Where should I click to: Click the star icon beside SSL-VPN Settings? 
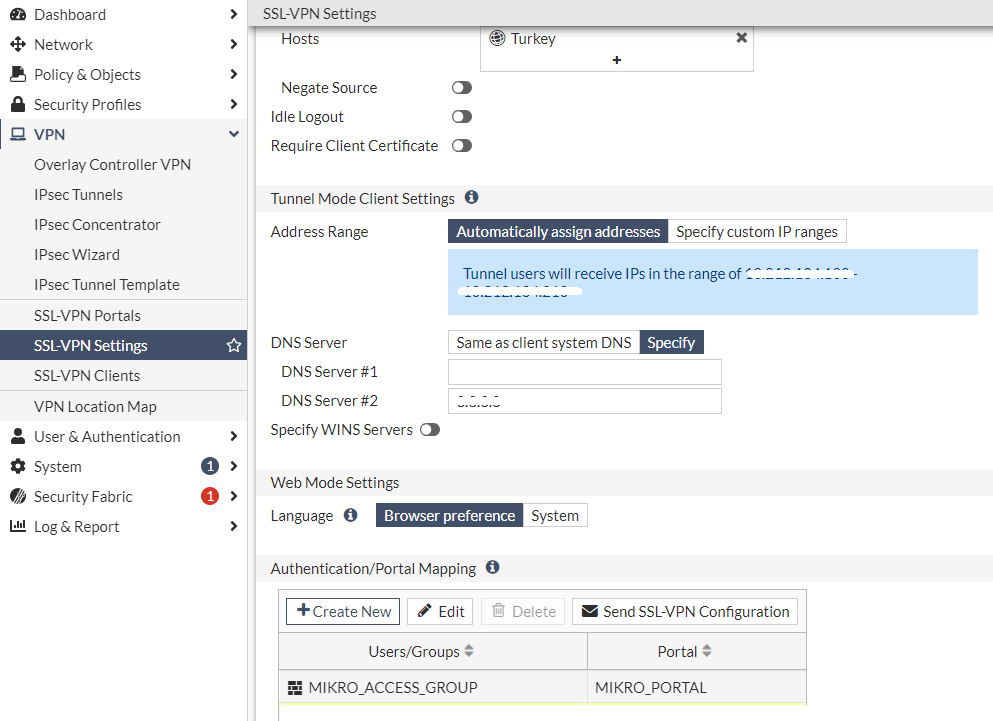234,346
